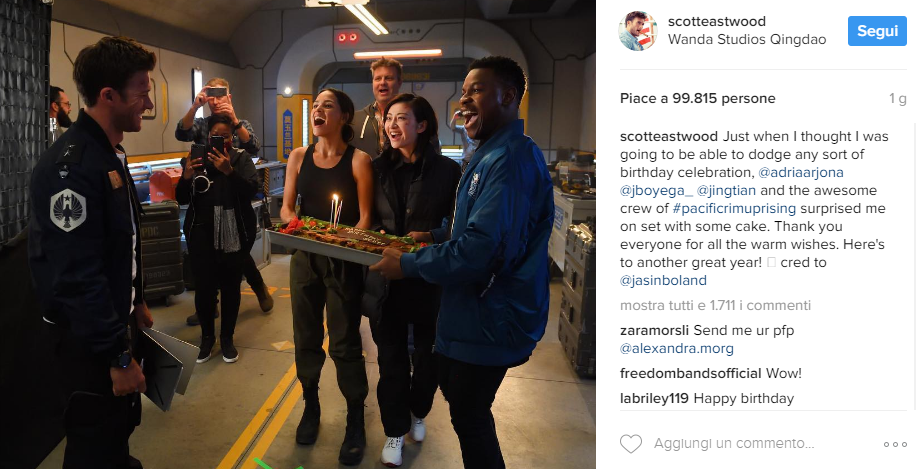Open scotteastwood username in header
Screen dimensions: 916x469
(717, 22)
